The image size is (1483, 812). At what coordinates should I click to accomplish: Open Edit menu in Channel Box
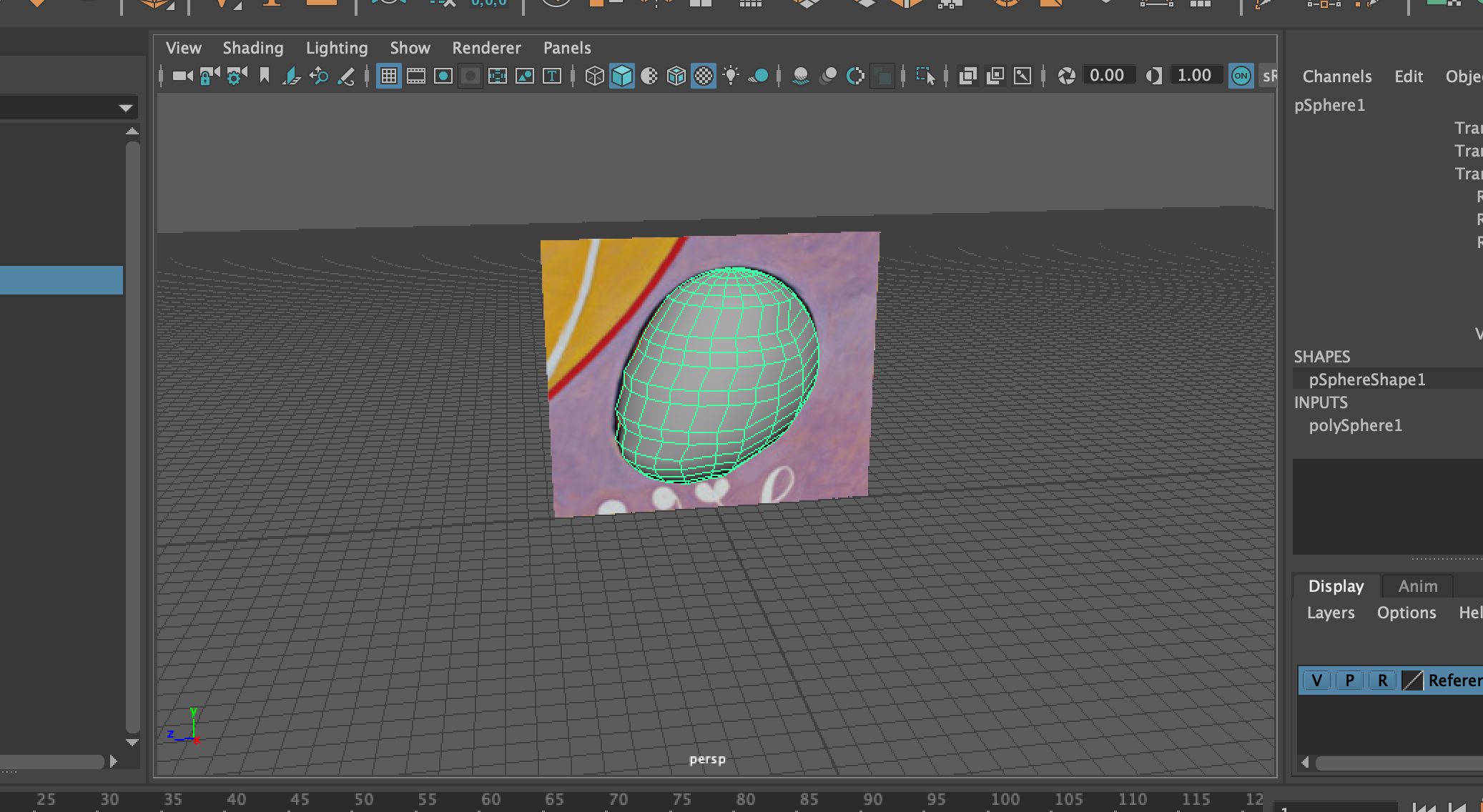pos(1409,76)
